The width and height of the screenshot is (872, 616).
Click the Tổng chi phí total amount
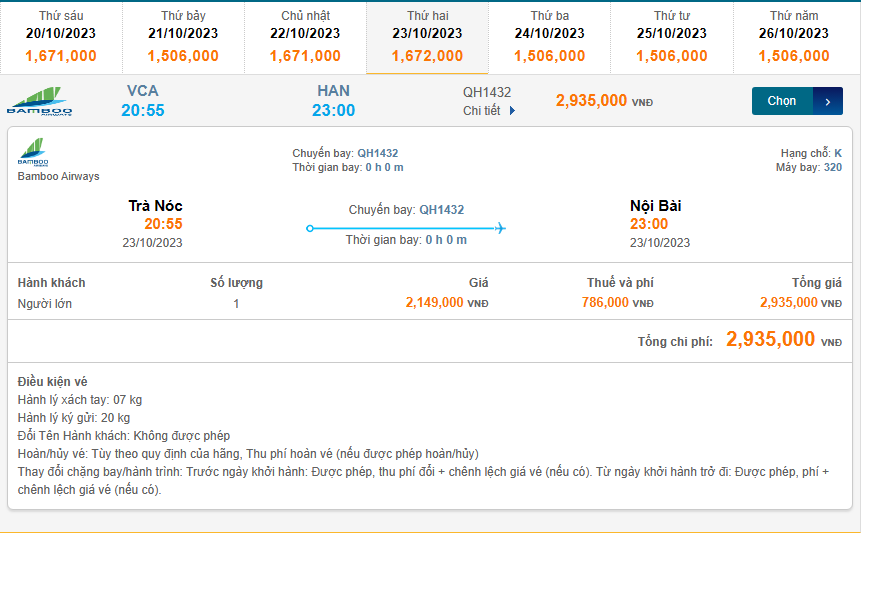(770, 340)
